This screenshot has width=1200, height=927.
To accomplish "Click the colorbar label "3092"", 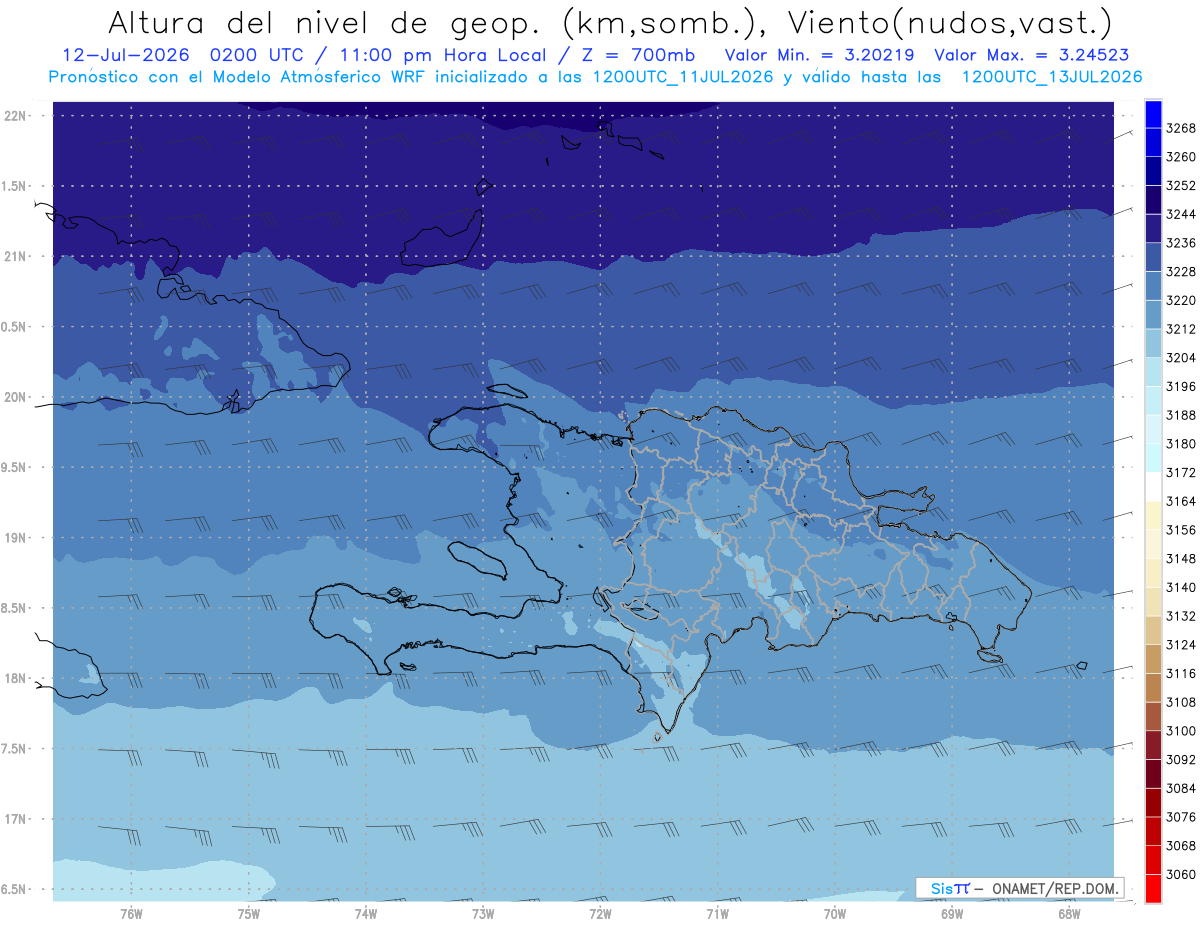I will [1182, 760].
